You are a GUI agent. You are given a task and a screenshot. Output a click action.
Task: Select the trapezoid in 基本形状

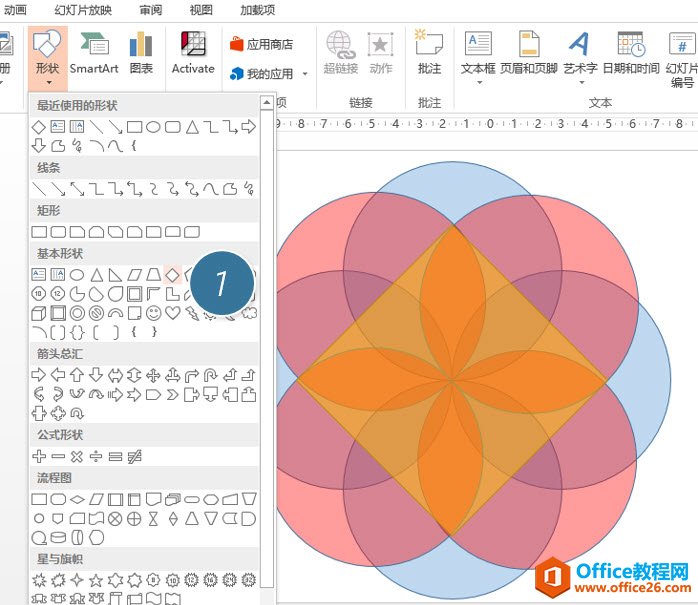tap(154, 275)
